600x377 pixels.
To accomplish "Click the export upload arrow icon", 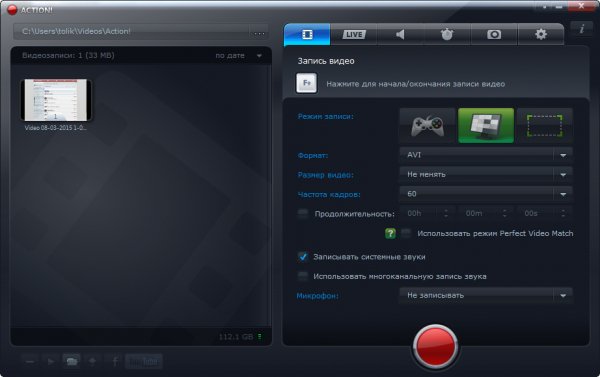I will click(x=92, y=361).
